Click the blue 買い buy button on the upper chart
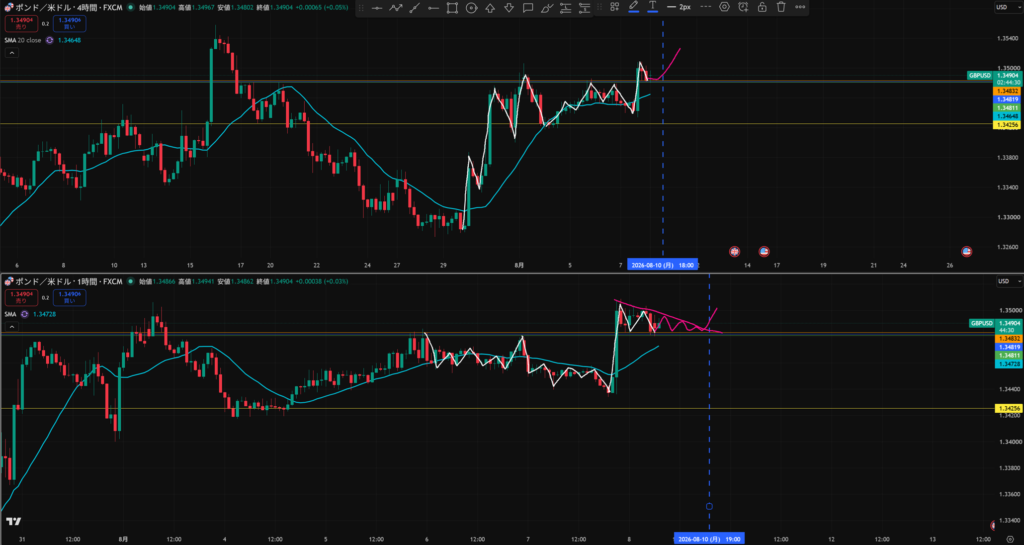 [72, 24]
